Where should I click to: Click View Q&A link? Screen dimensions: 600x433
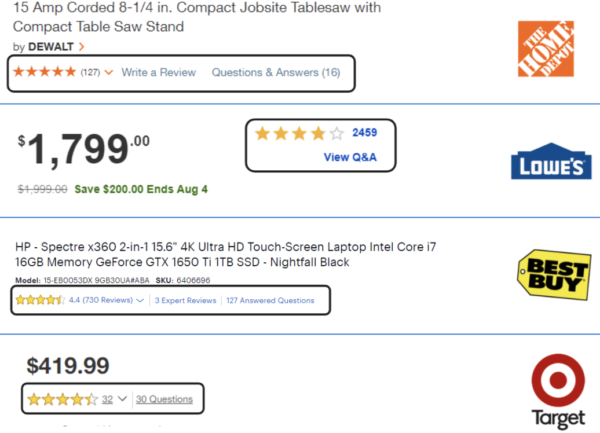350,157
